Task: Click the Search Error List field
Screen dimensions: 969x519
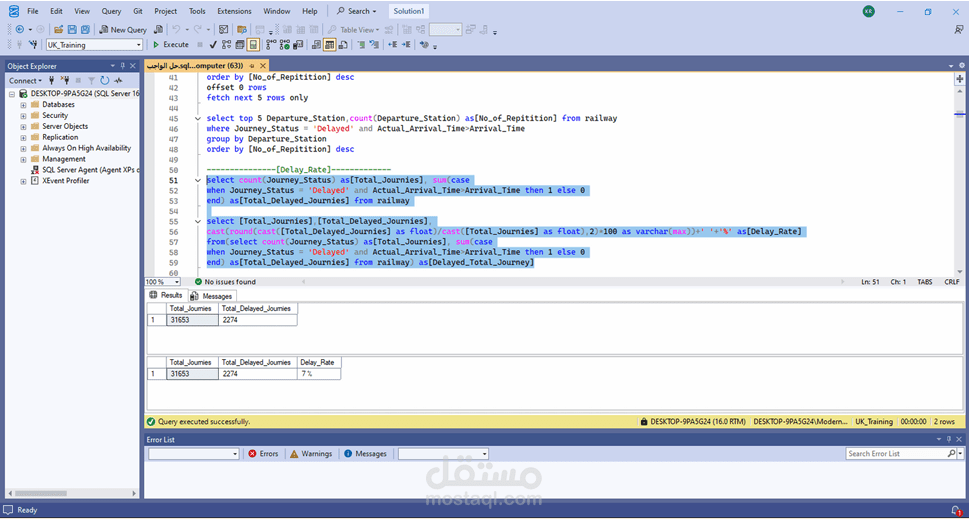Action: tap(896, 454)
